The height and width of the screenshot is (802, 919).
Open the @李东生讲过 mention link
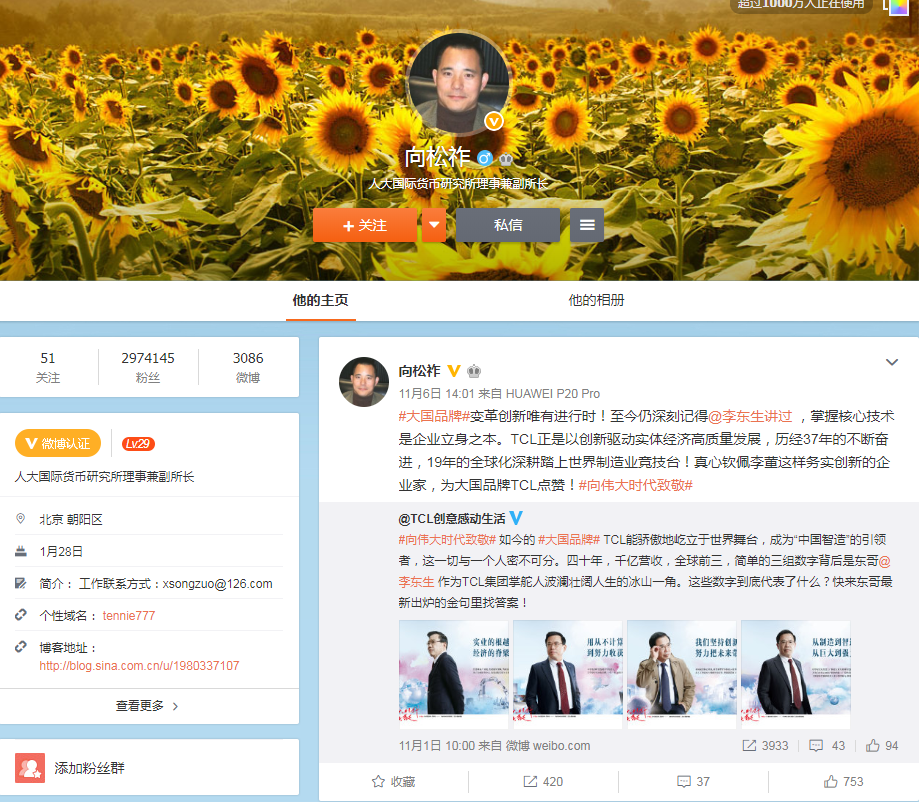tap(750, 416)
